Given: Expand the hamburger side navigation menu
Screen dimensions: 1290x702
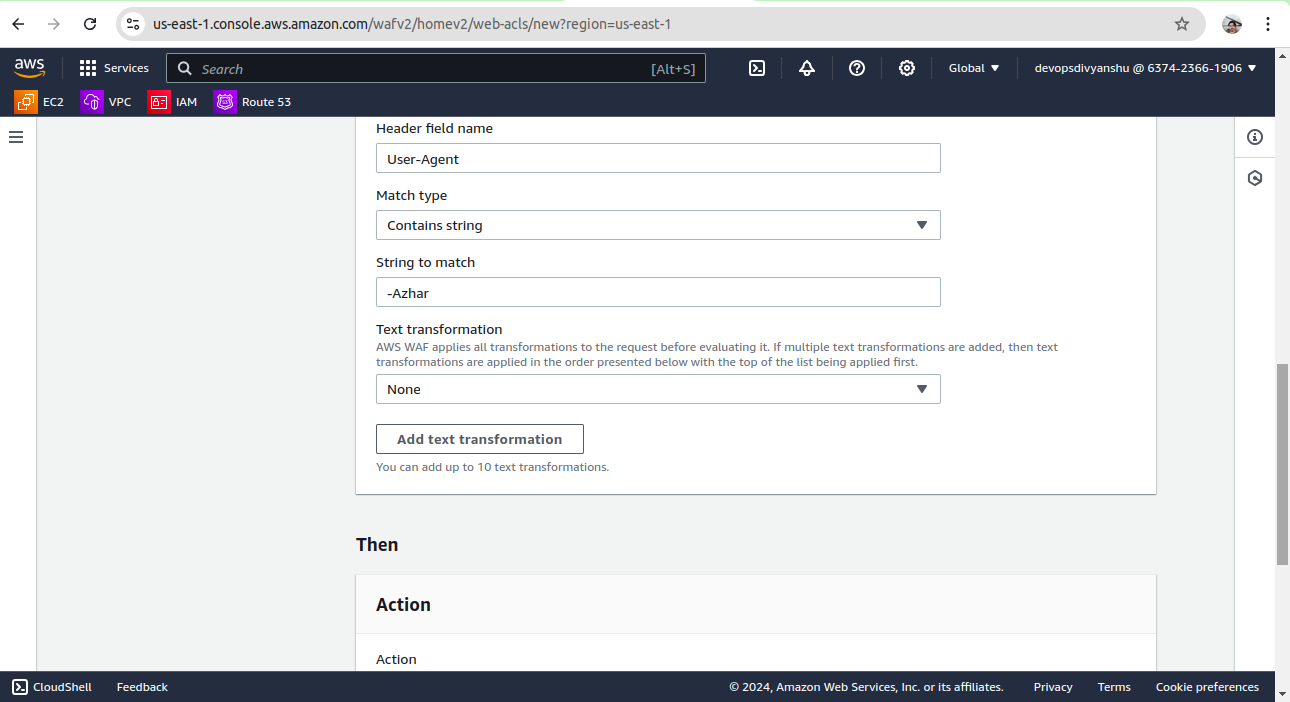Looking at the screenshot, I should pyautogui.click(x=16, y=137).
